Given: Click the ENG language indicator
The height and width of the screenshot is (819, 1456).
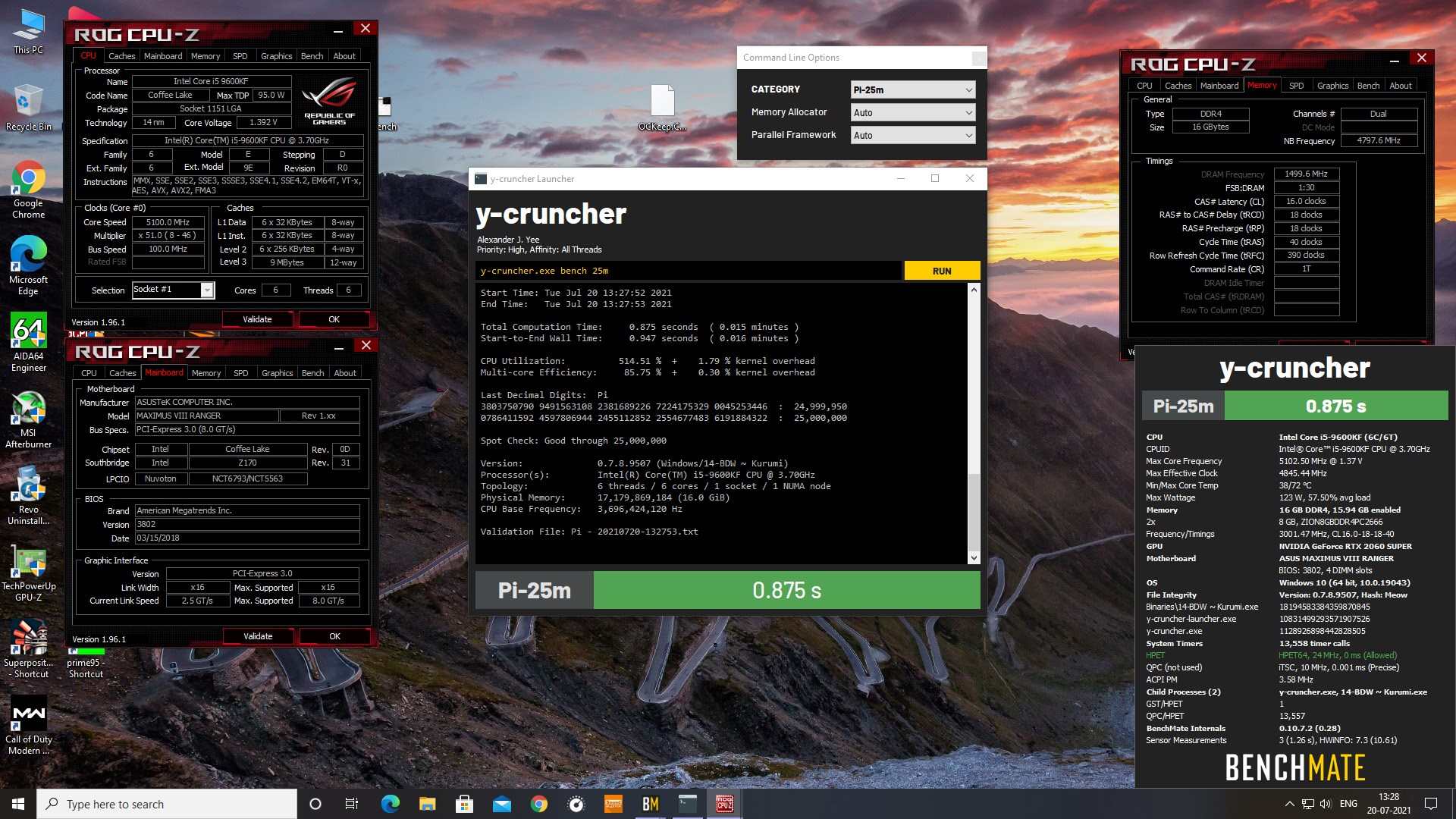Looking at the screenshot, I should pos(1348,804).
